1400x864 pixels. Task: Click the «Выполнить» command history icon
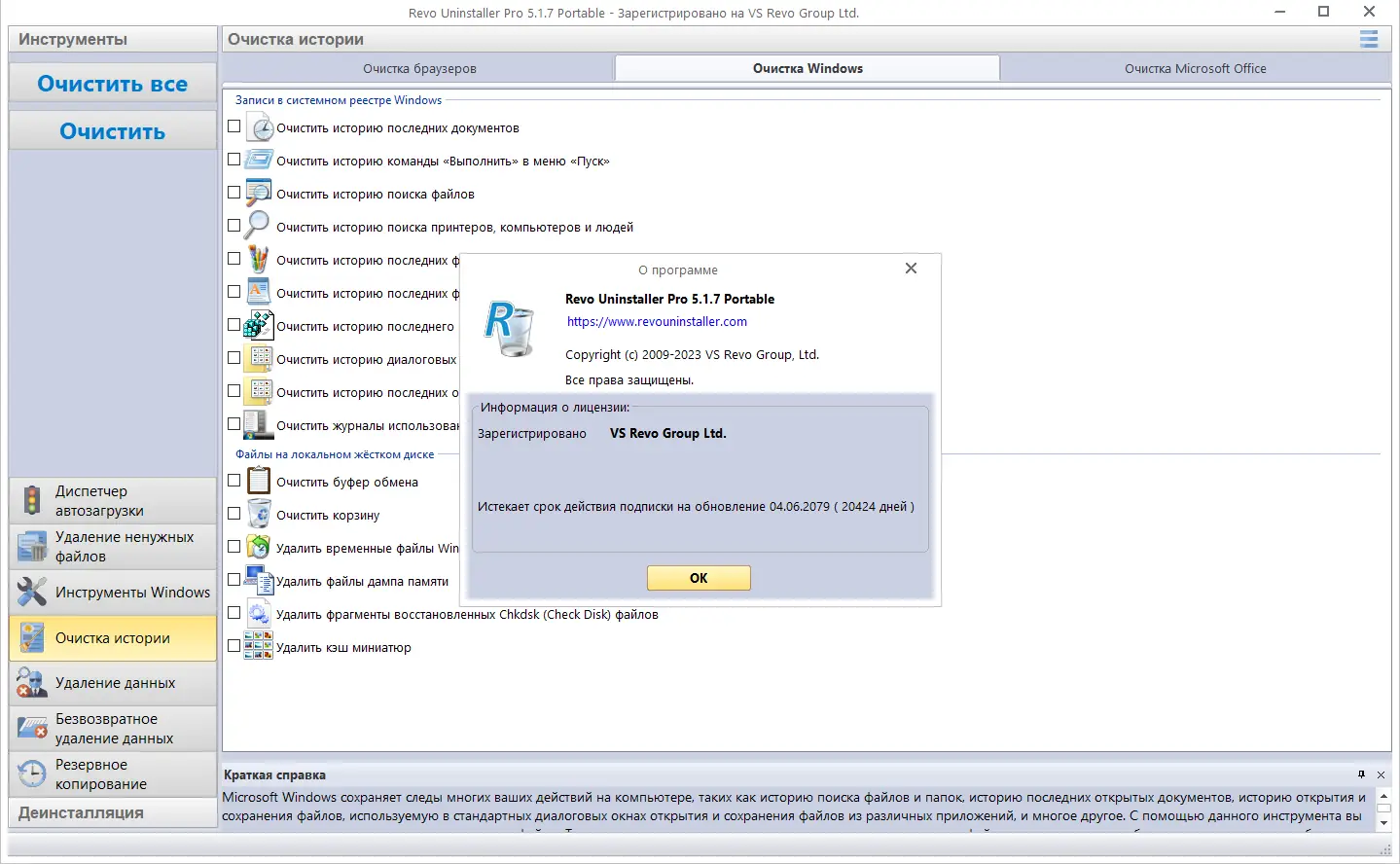tap(259, 161)
